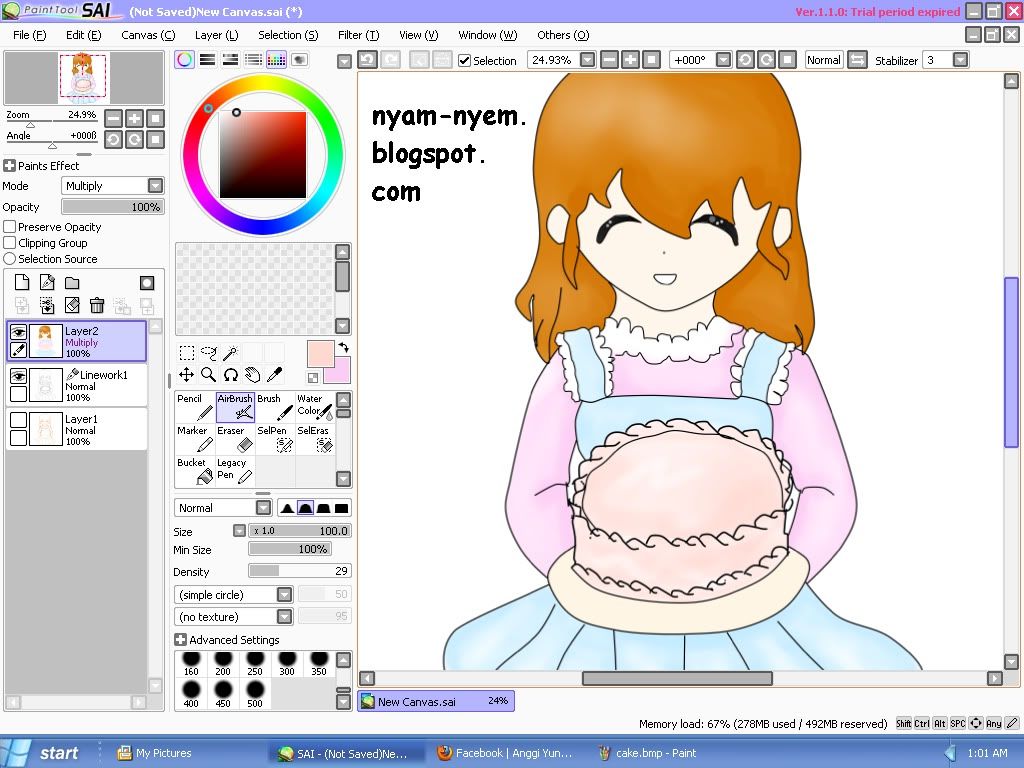This screenshot has width=1024, height=768.
Task: Open the Others menu
Action: tap(563, 35)
